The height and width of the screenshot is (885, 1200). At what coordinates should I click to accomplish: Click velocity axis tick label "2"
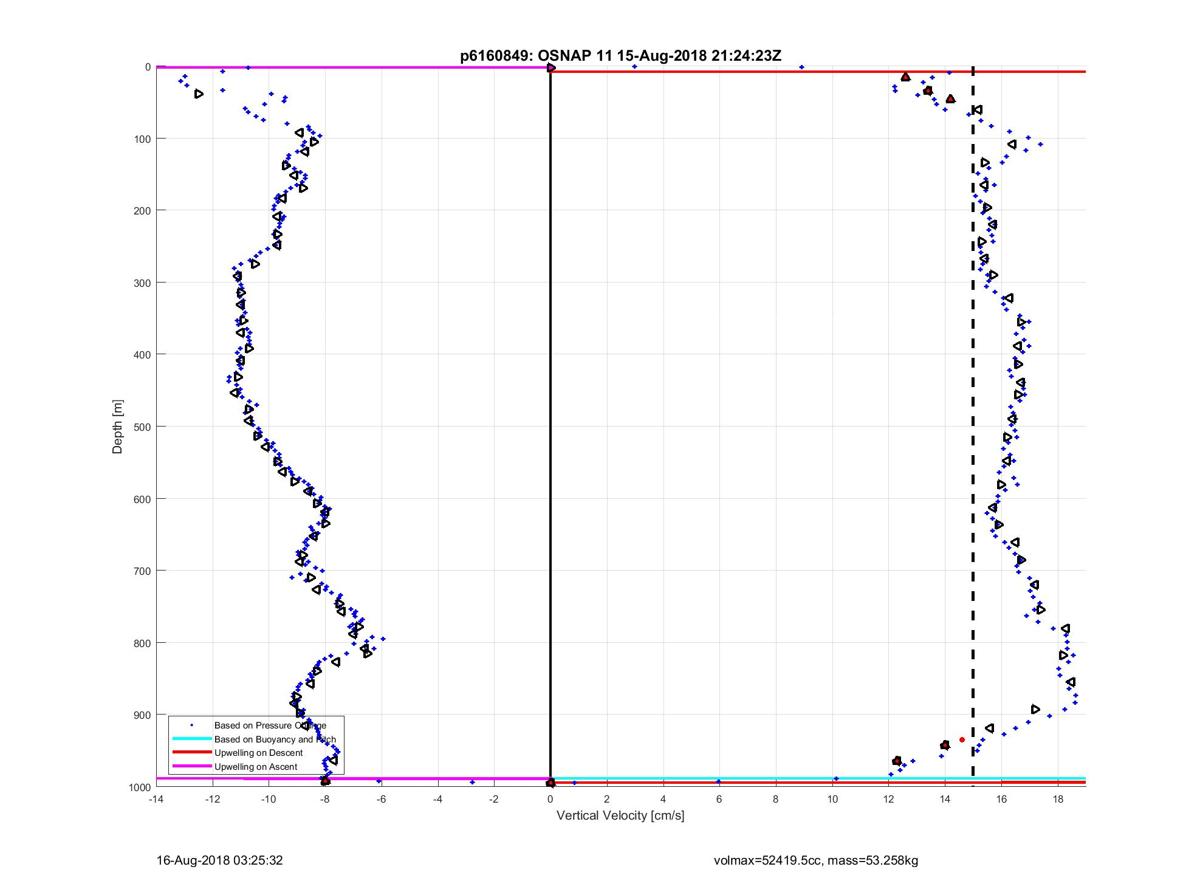tap(607, 799)
